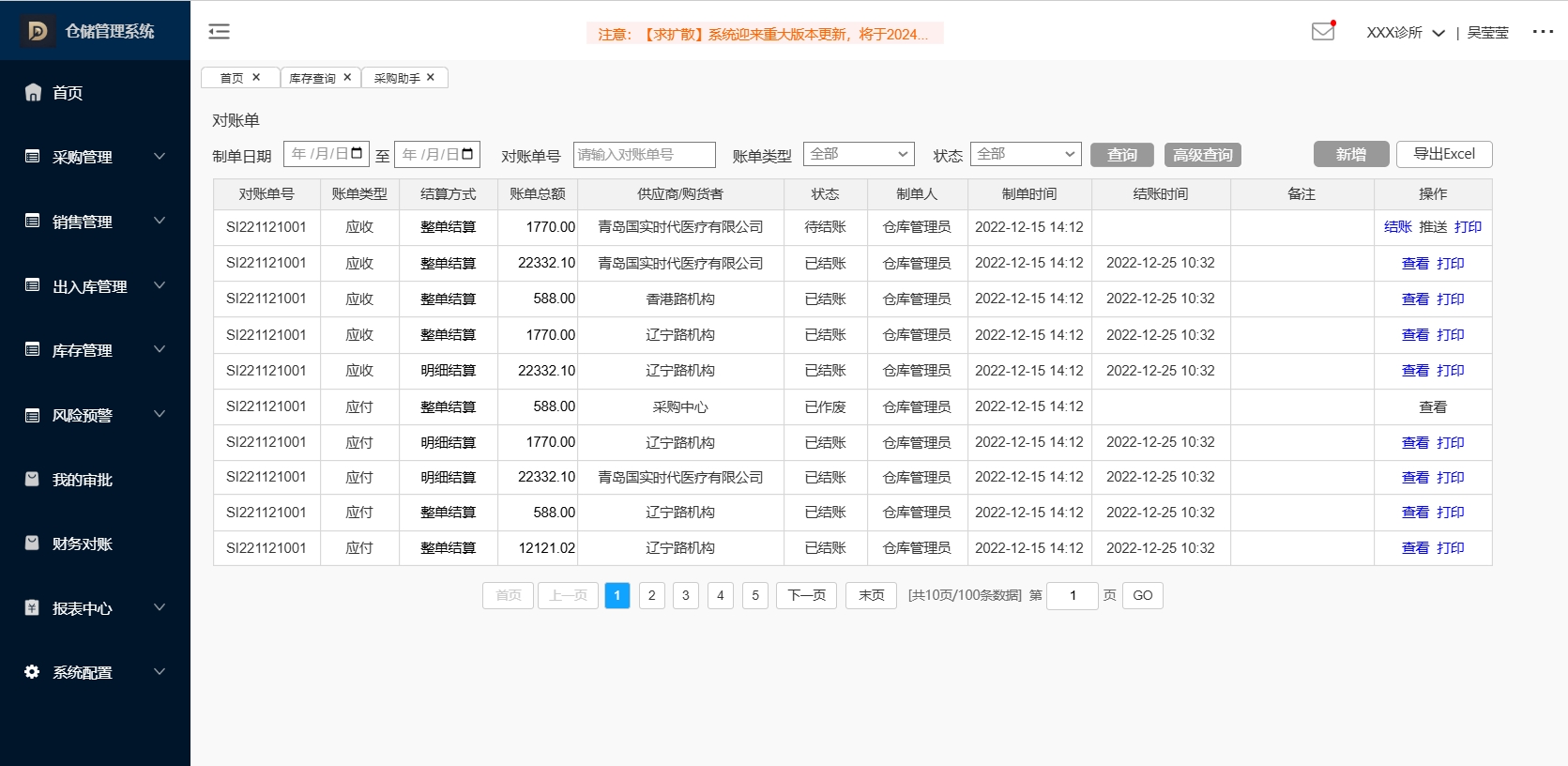Close the 首页 tab
The height and width of the screenshot is (766, 1568).
(x=256, y=77)
